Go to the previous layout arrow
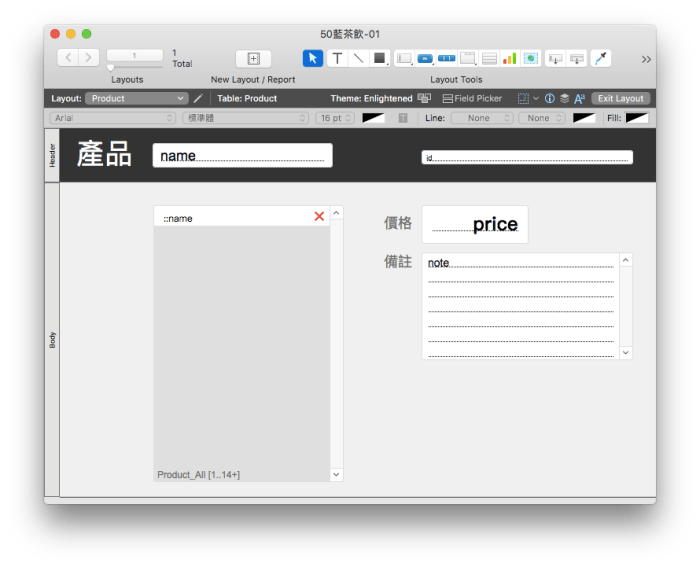Viewport: 700px width, 567px height. point(68,58)
